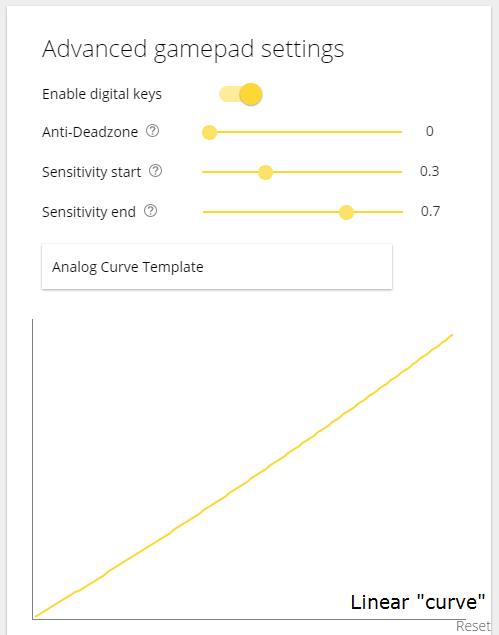The height and width of the screenshot is (635, 499).
Task: Open the Anti-Deadzone help icon
Action: point(153,131)
